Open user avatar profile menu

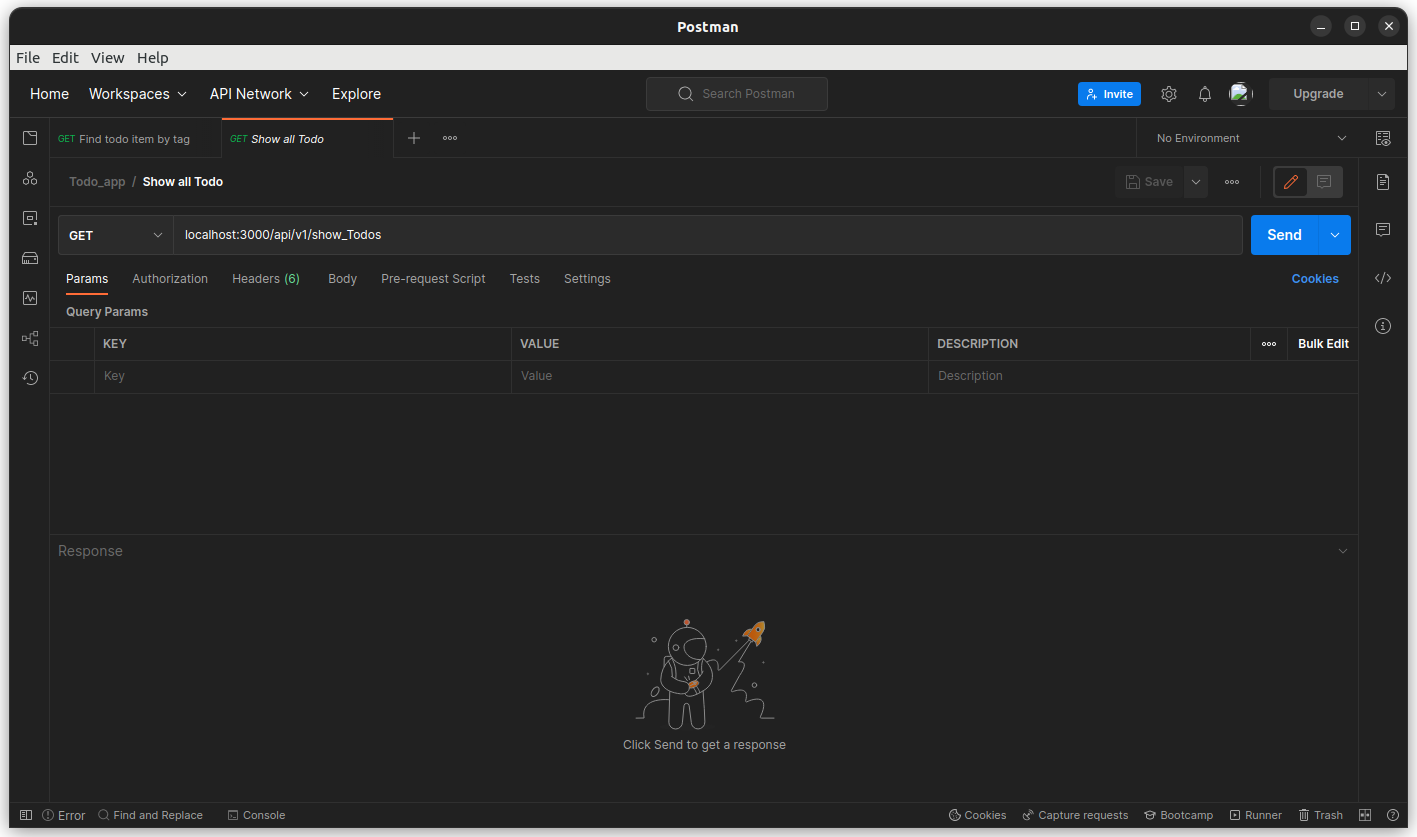click(x=1241, y=94)
